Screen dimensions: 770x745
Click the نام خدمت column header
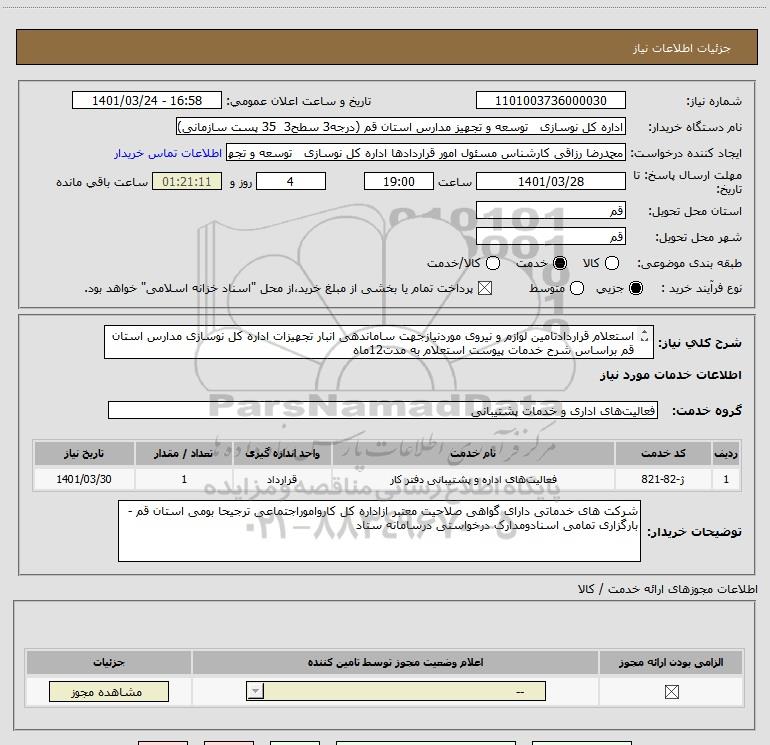click(x=473, y=453)
